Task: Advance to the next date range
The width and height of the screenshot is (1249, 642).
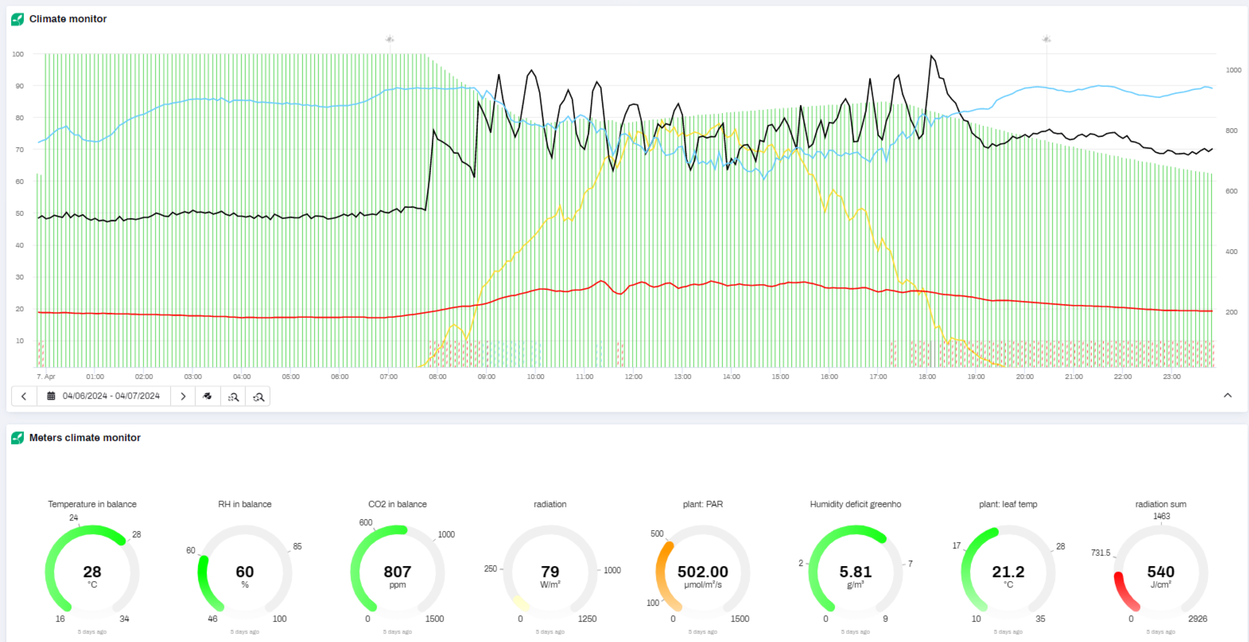Action: point(183,396)
